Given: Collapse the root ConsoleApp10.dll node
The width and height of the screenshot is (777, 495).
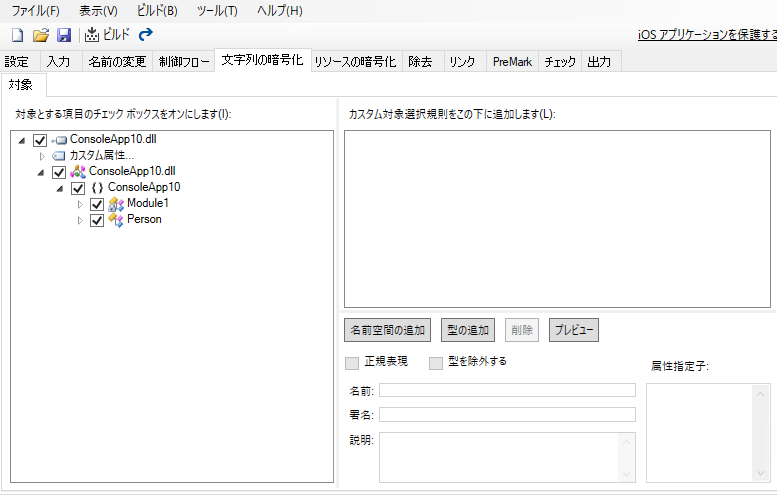Looking at the screenshot, I should click(23, 140).
